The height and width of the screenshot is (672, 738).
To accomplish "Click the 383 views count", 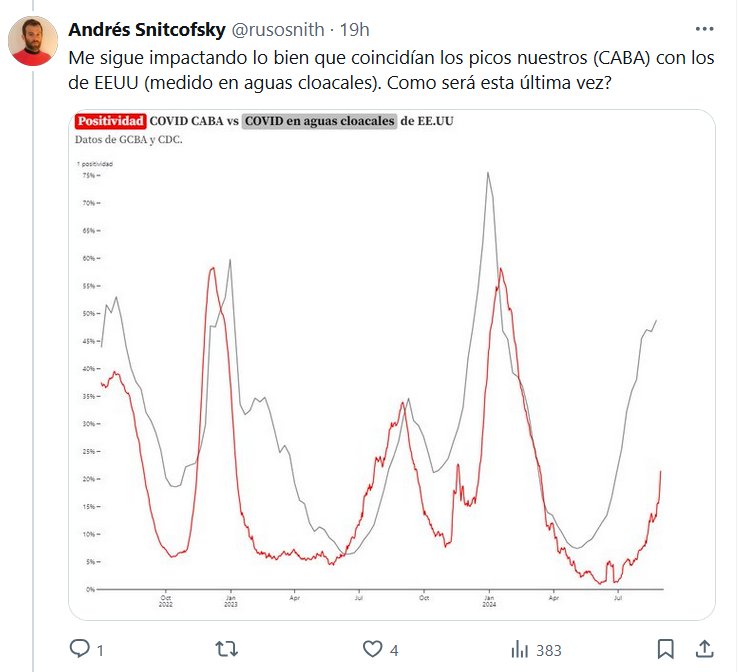I will click(548, 650).
